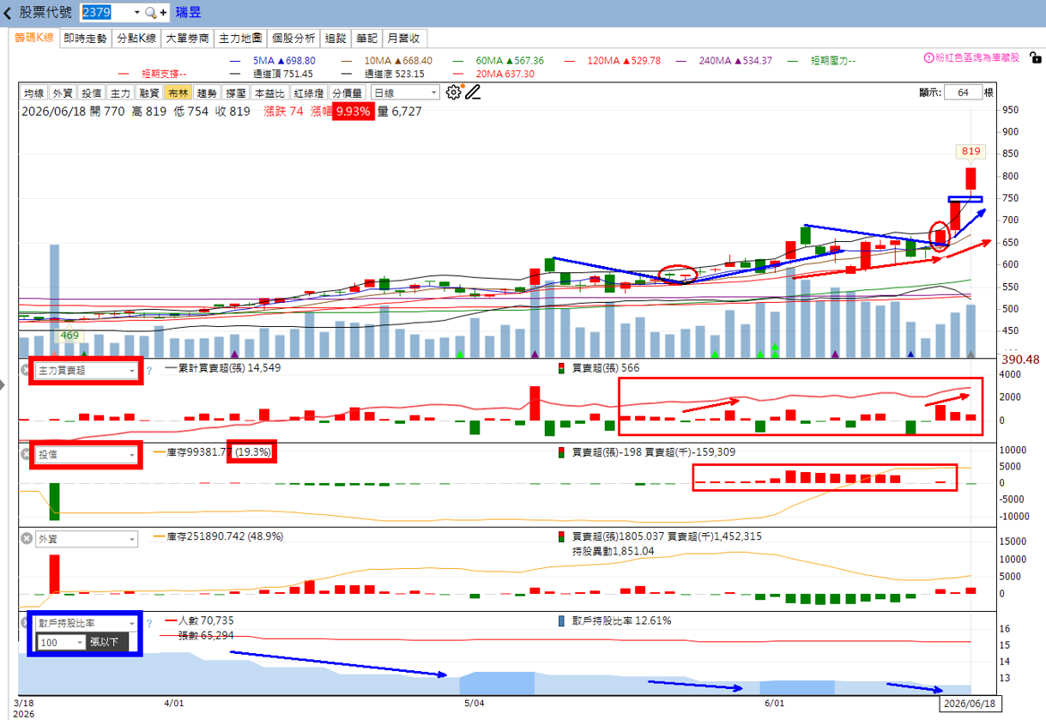Click the left-edge panel expand arrow
This screenshot has height=720, width=1046.
(3, 384)
